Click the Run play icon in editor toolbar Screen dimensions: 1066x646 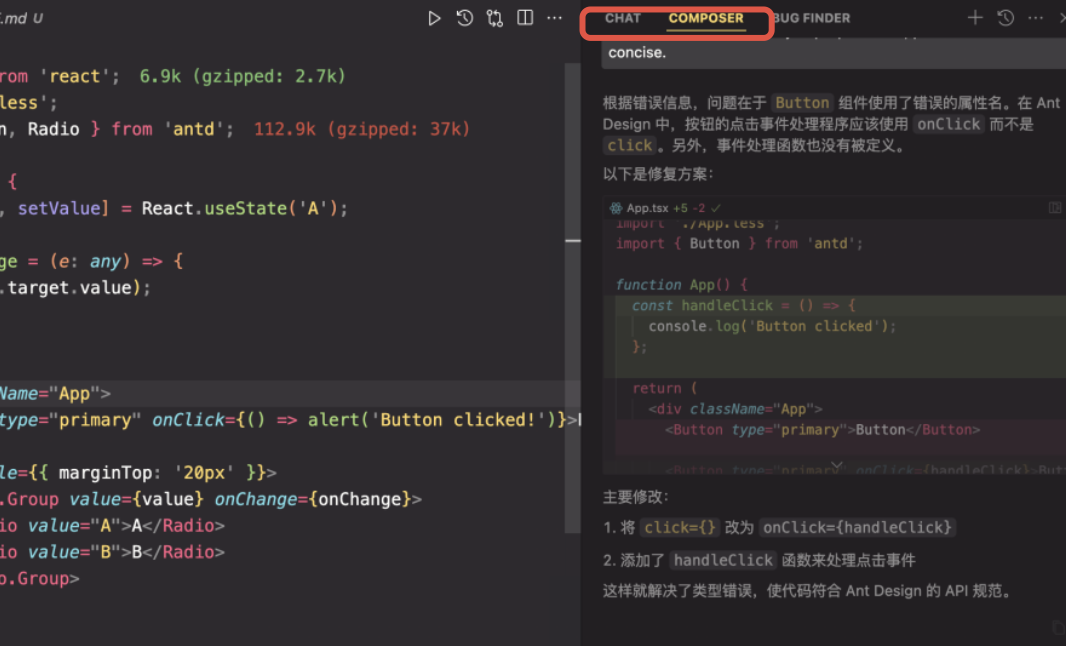pyautogui.click(x=434, y=18)
